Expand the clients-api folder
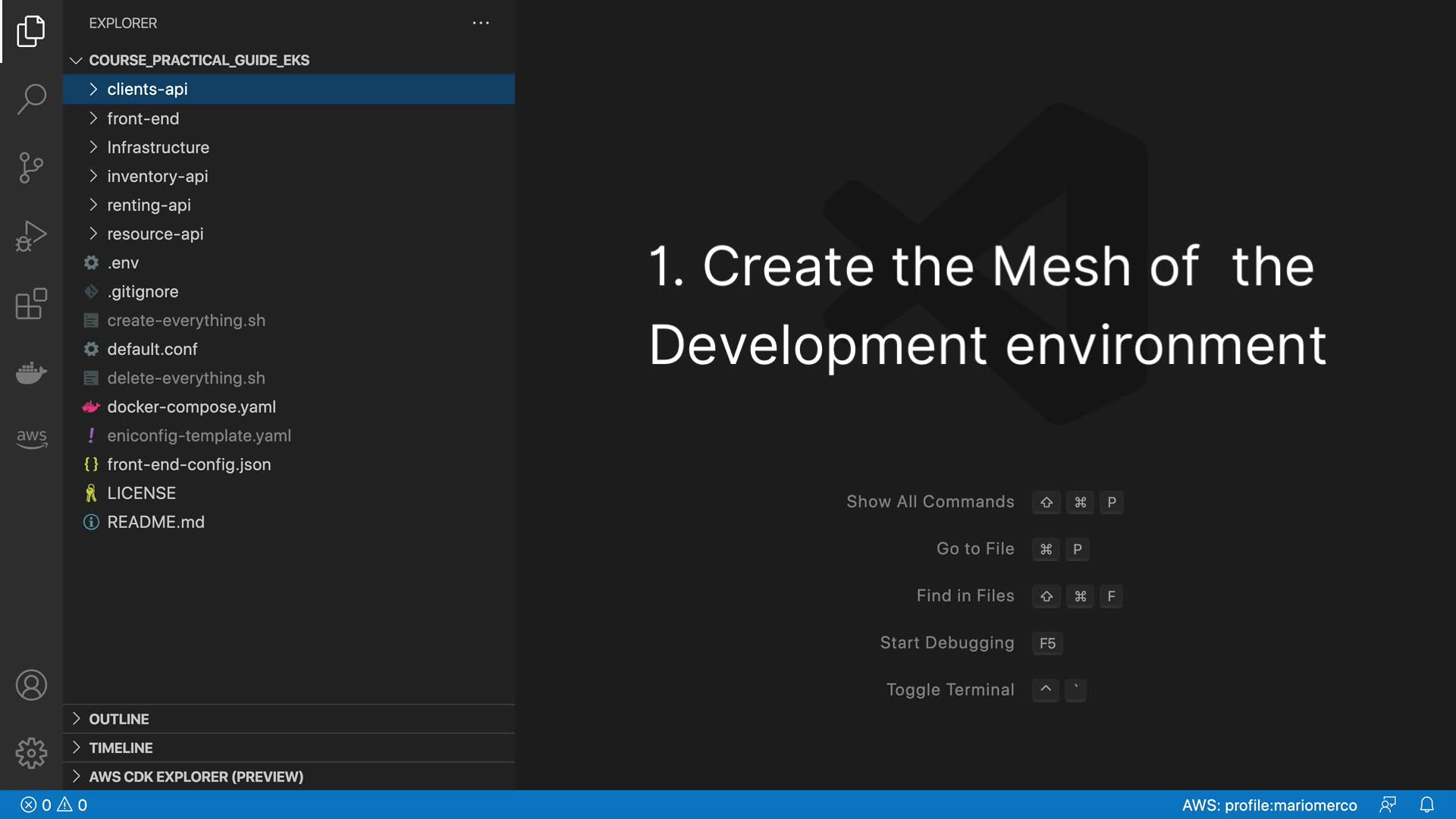Image resolution: width=1456 pixels, height=819 pixels. [x=147, y=89]
